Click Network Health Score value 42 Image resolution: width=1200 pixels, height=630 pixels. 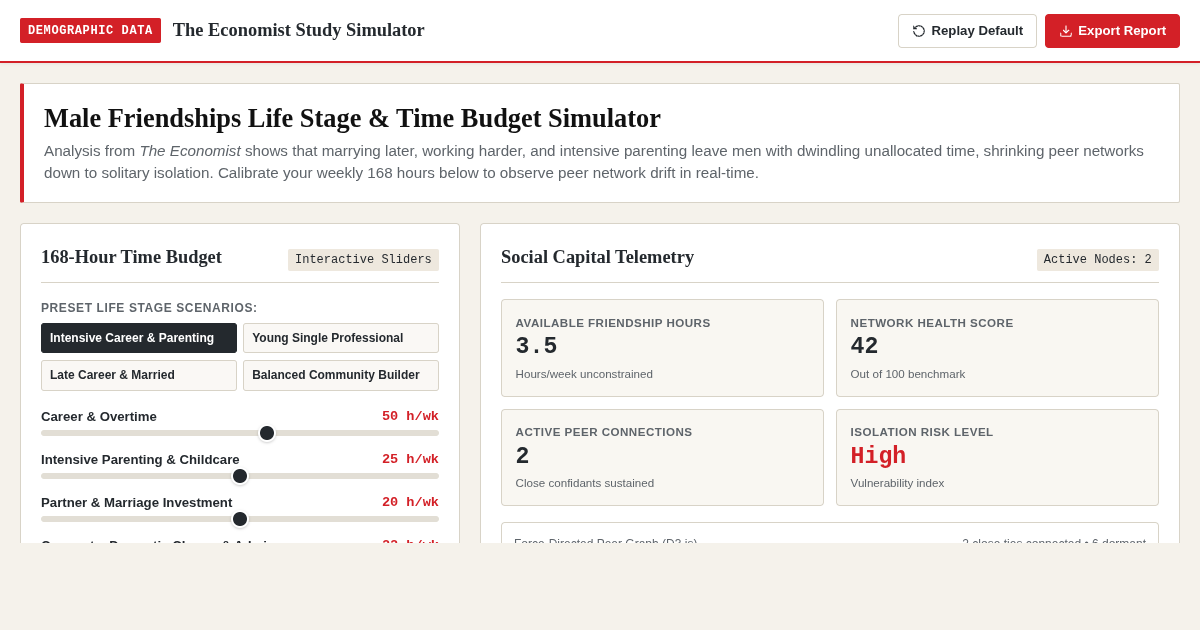(x=864, y=346)
